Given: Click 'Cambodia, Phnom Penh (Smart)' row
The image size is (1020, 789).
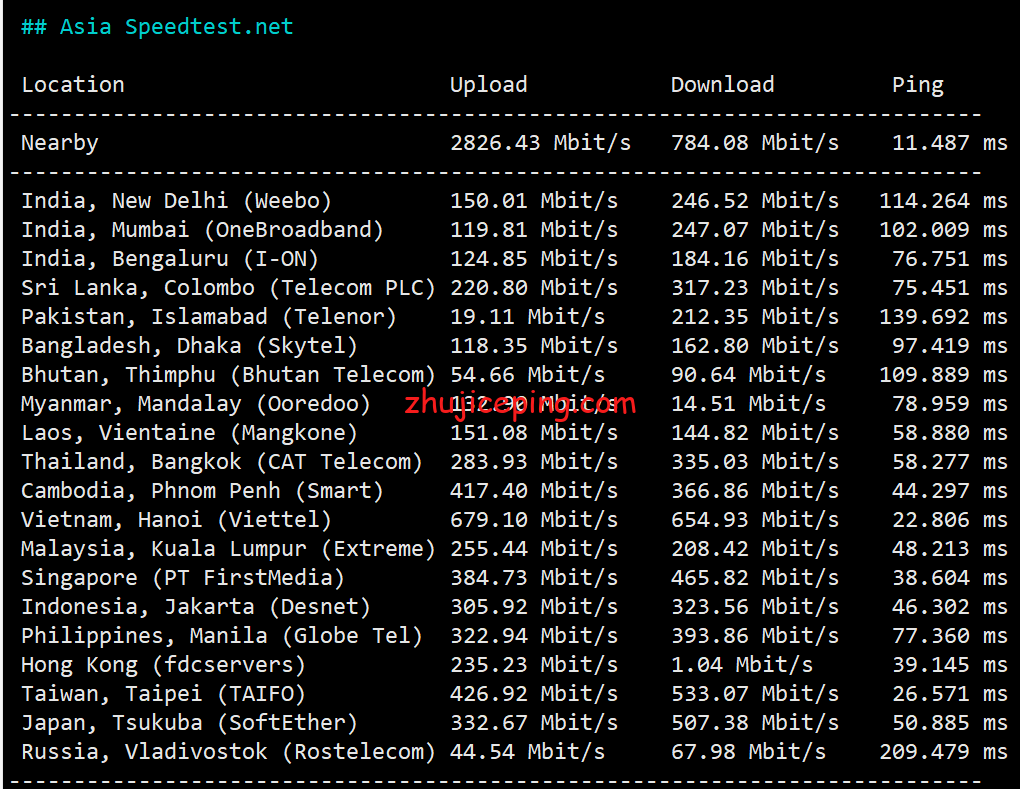Looking at the screenshot, I should [x=515, y=490].
